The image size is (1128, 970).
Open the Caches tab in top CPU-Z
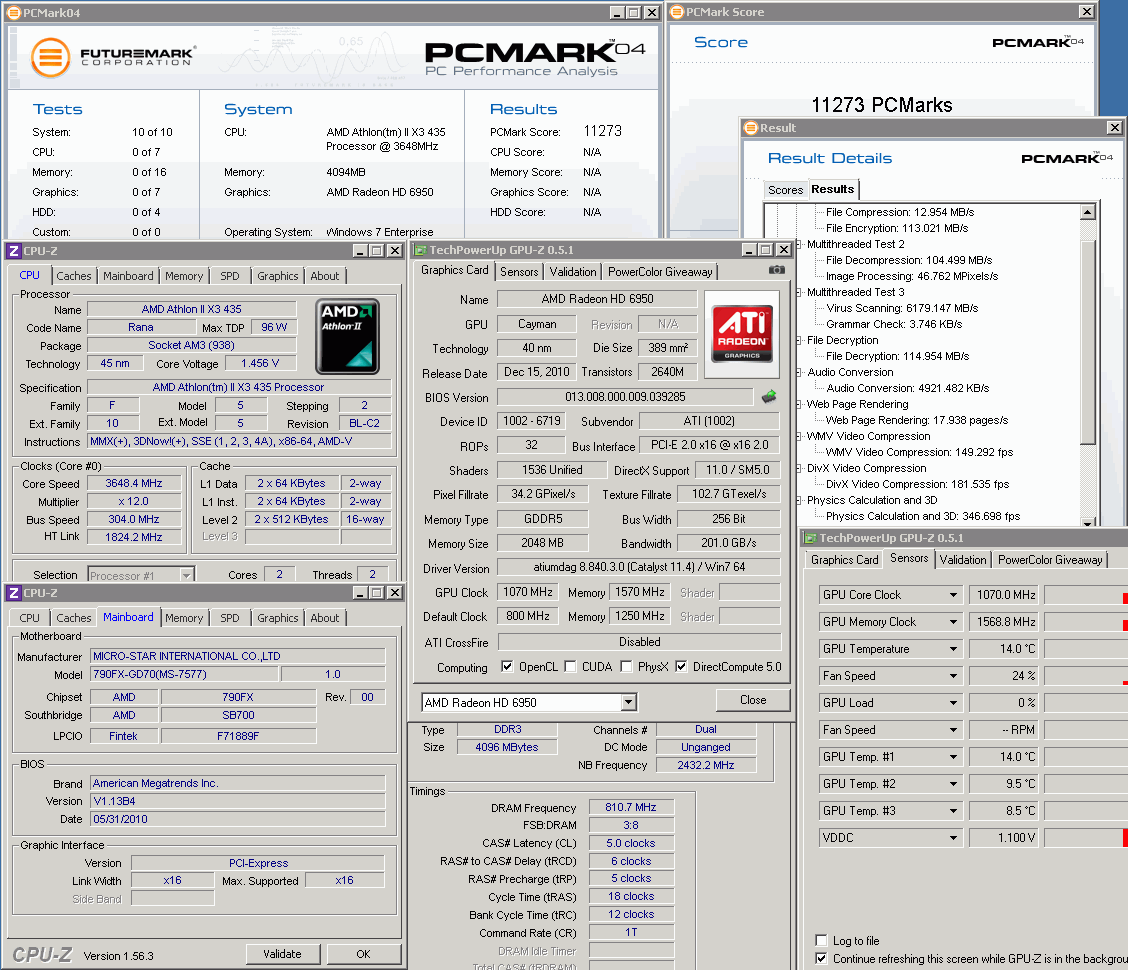[x=73, y=276]
